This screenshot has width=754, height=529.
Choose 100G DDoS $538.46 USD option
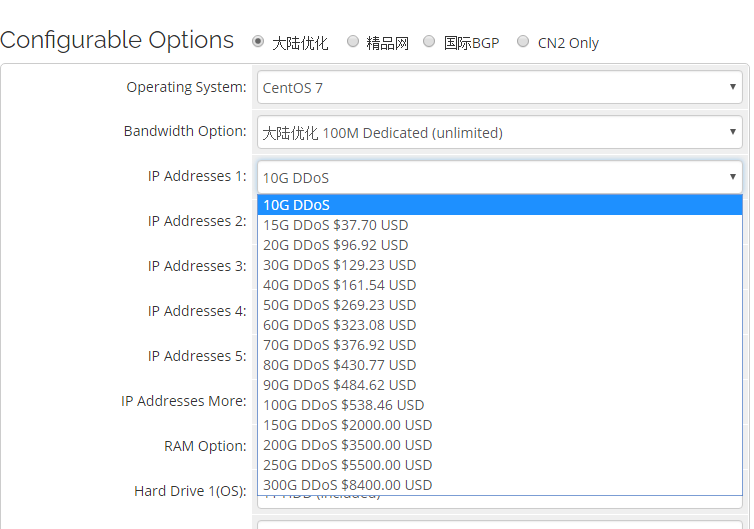click(x=499, y=405)
